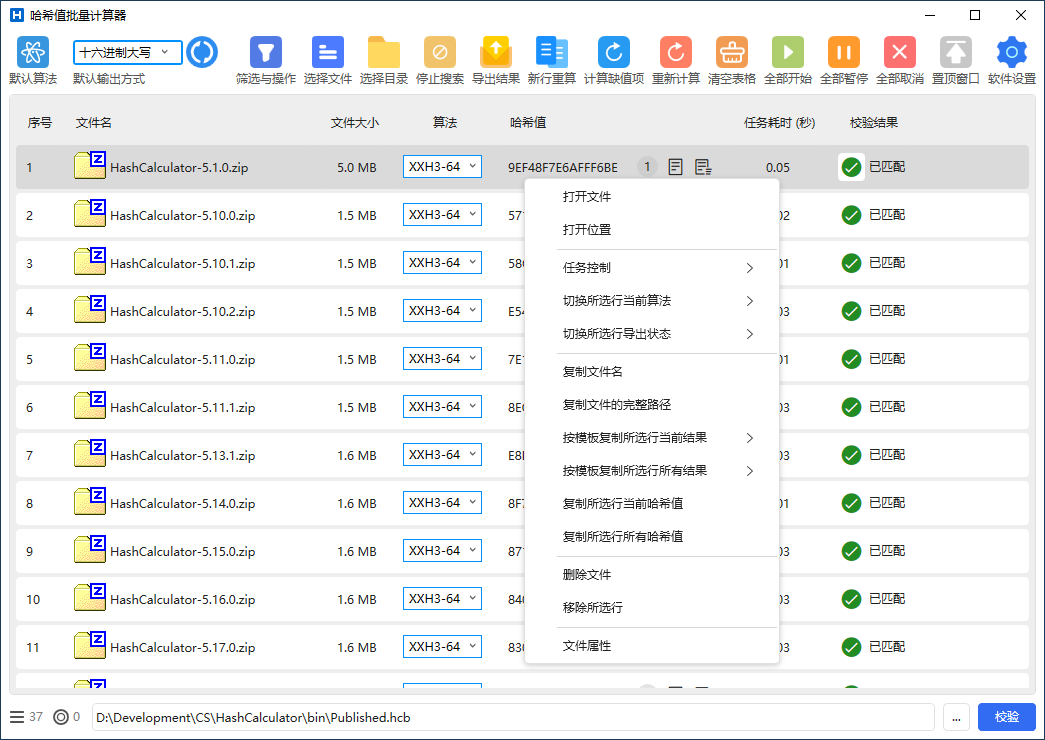1045x740 pixels.
Task: Click the lined-list document icon in row 1
Action: [702, 167]
